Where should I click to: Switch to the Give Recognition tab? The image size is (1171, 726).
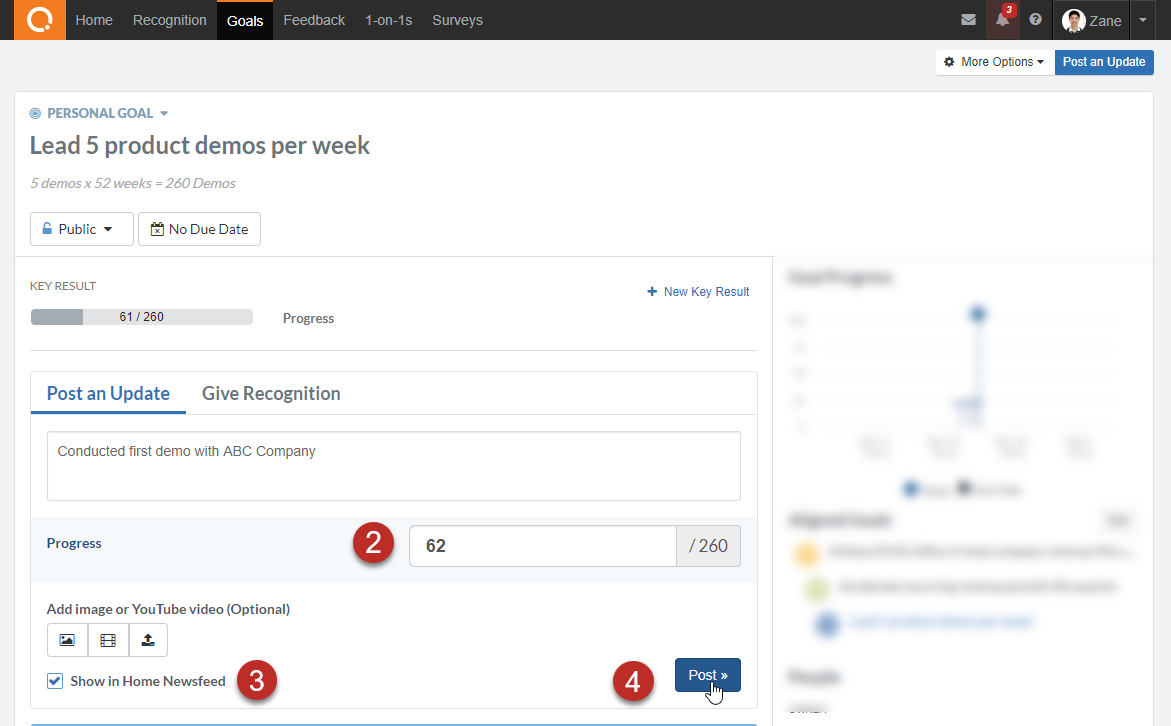(271, 394)
